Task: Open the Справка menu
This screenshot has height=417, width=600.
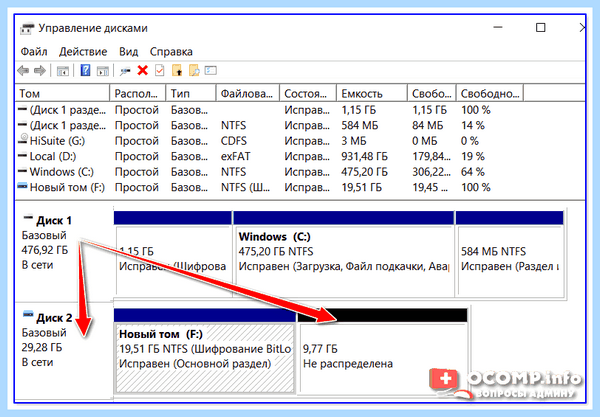Action: [171, 52]
